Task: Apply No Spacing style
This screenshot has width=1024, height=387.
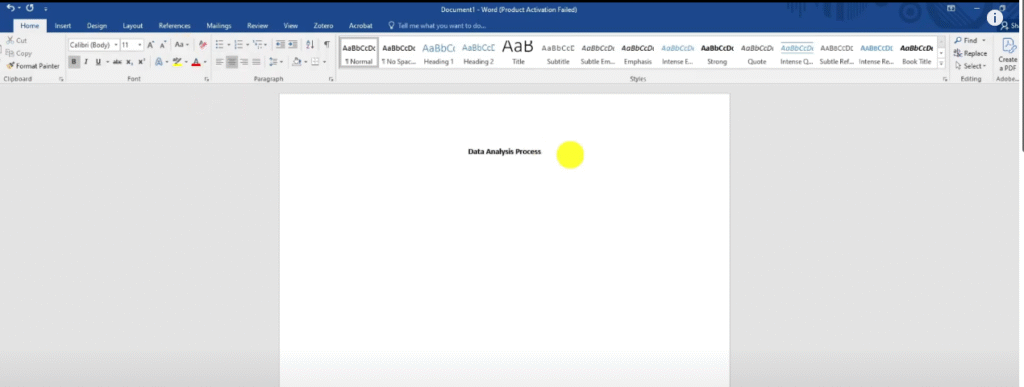Action: point(399,54)
